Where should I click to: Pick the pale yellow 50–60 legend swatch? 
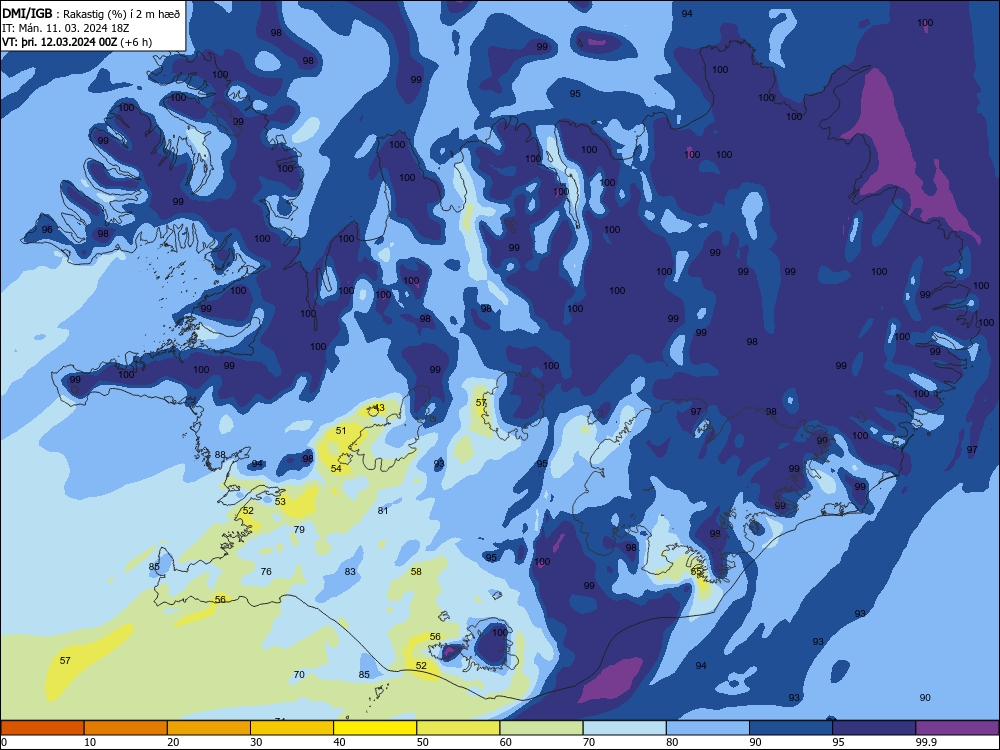click(458, 728)
